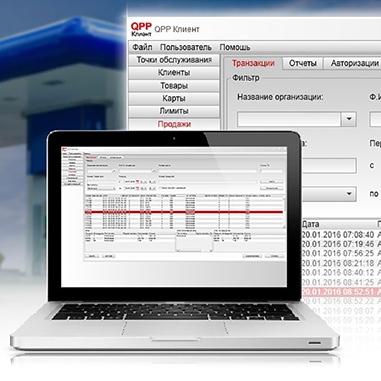Open the Клиенты section
The image size is (381, 381).
click(174, 73)
